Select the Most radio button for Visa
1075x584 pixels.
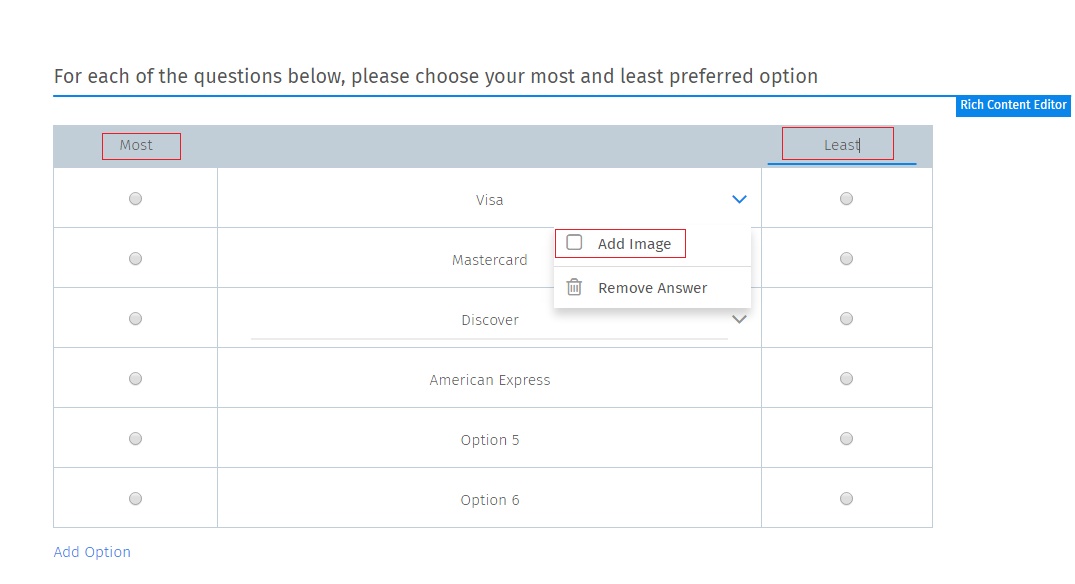135,198
